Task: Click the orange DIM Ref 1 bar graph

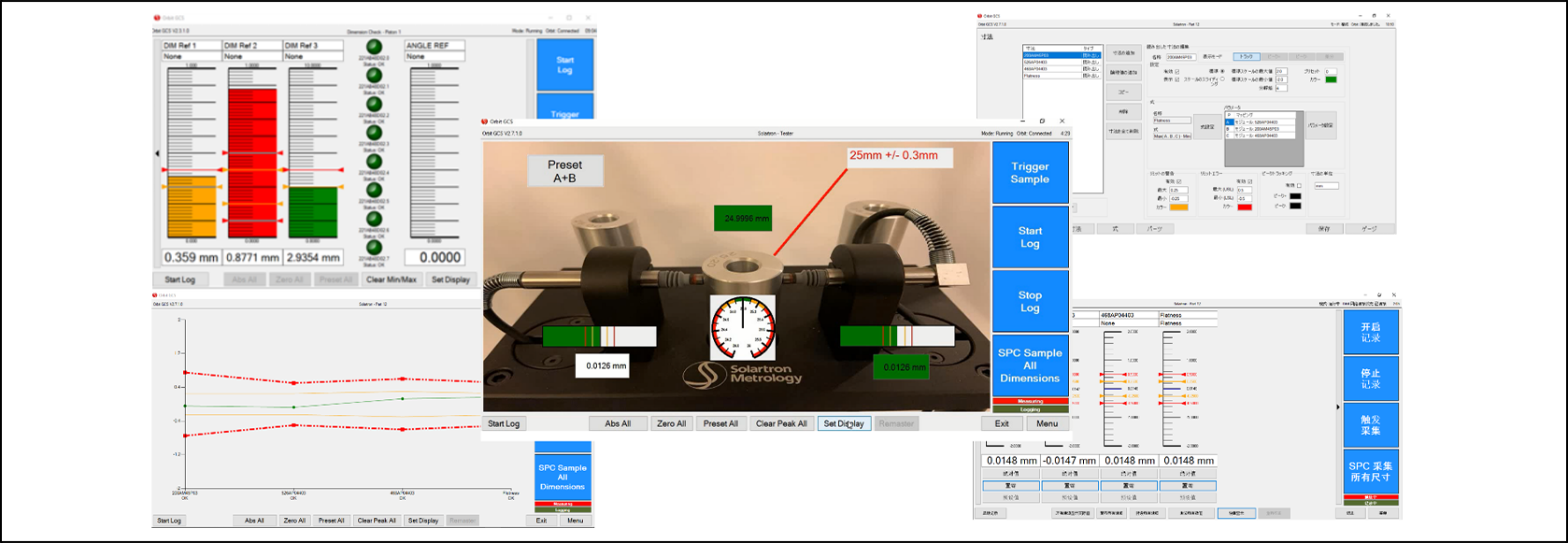Action: tap(192, 206)
